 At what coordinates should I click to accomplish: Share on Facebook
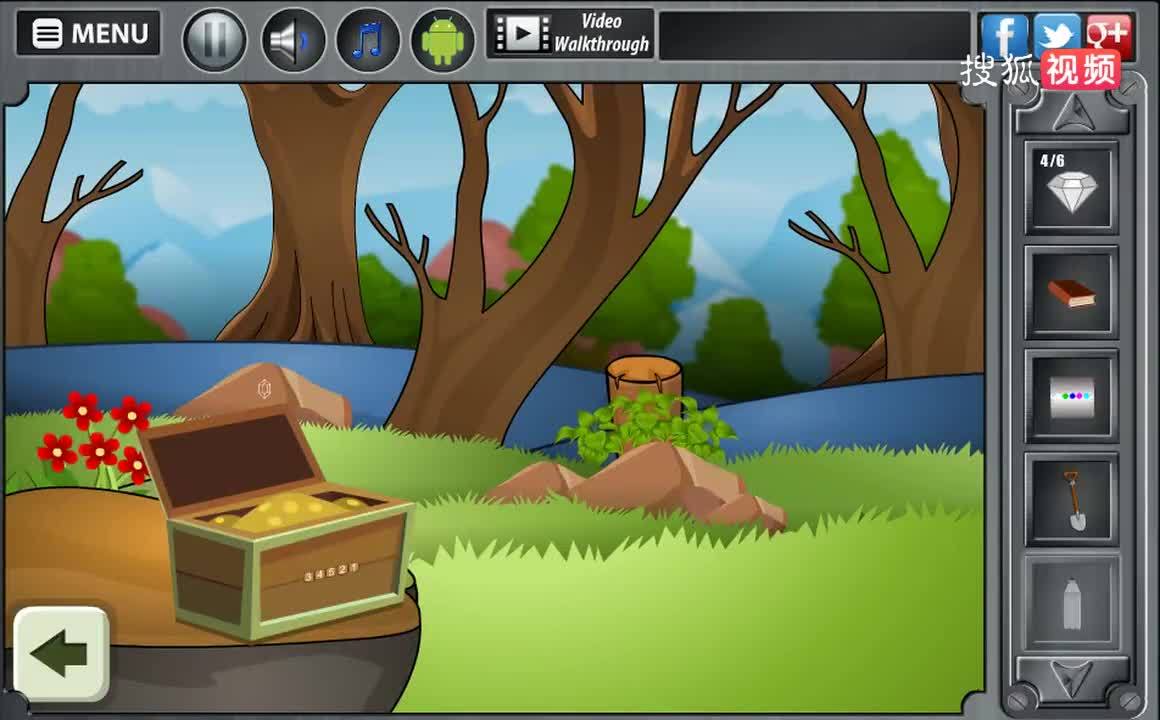(x=1004, y=36)
